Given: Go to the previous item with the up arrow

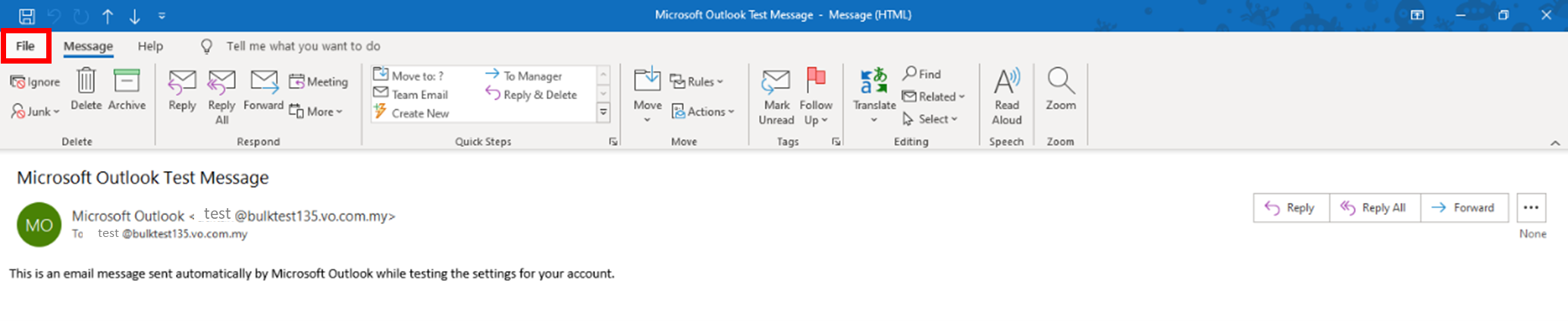Looking at the screenshot, I should (x=108, y=15).
